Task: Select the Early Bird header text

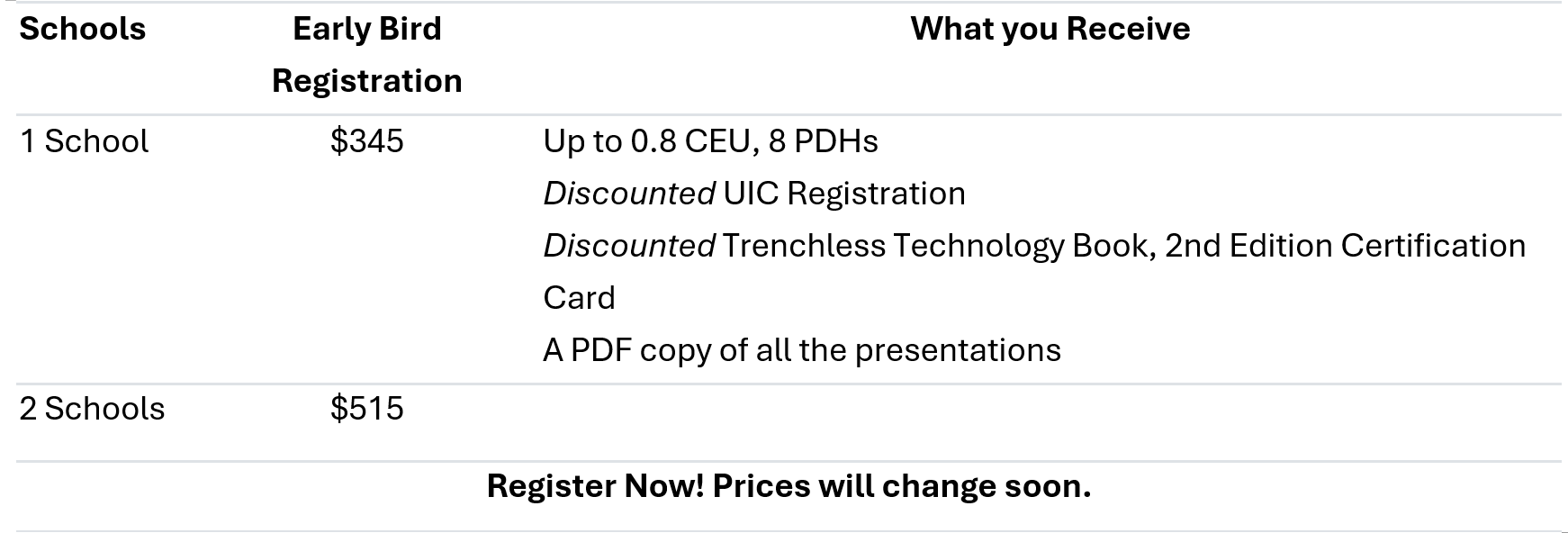Action: tap(367, 29)
